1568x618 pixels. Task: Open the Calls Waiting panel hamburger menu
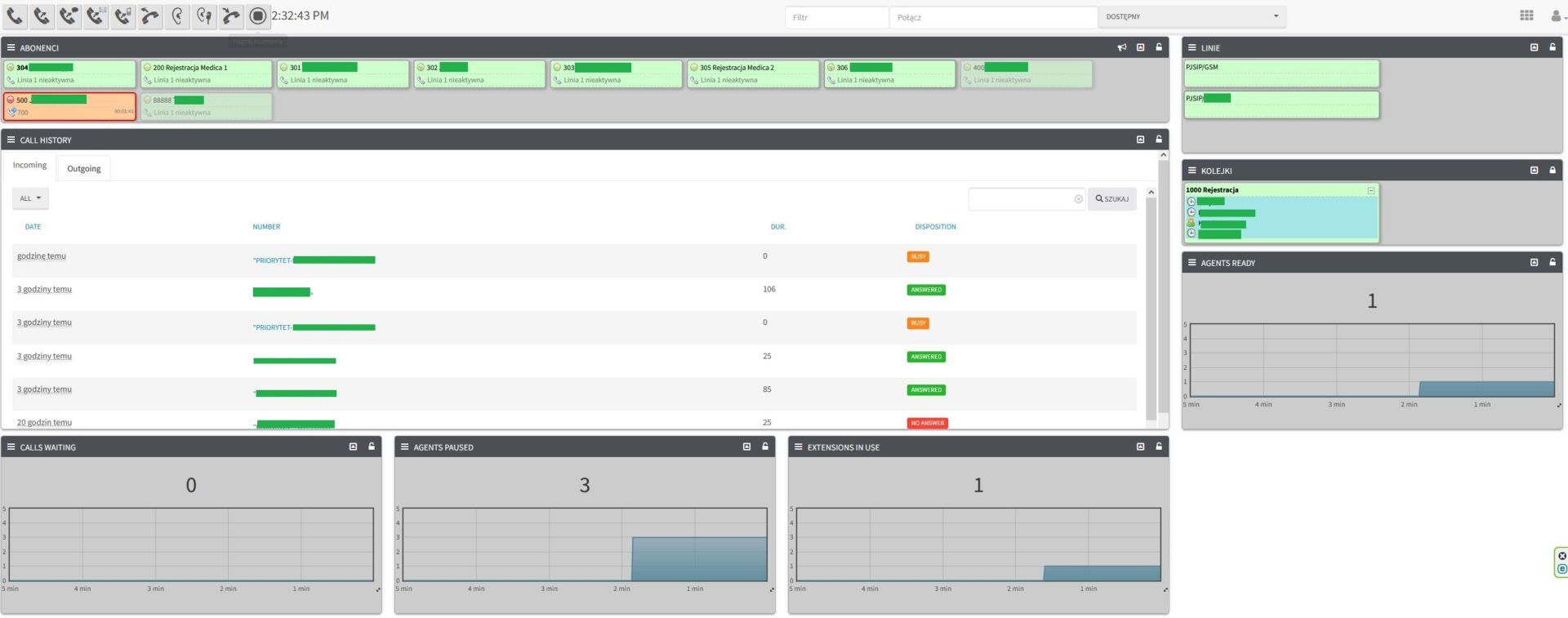point(11,447)
